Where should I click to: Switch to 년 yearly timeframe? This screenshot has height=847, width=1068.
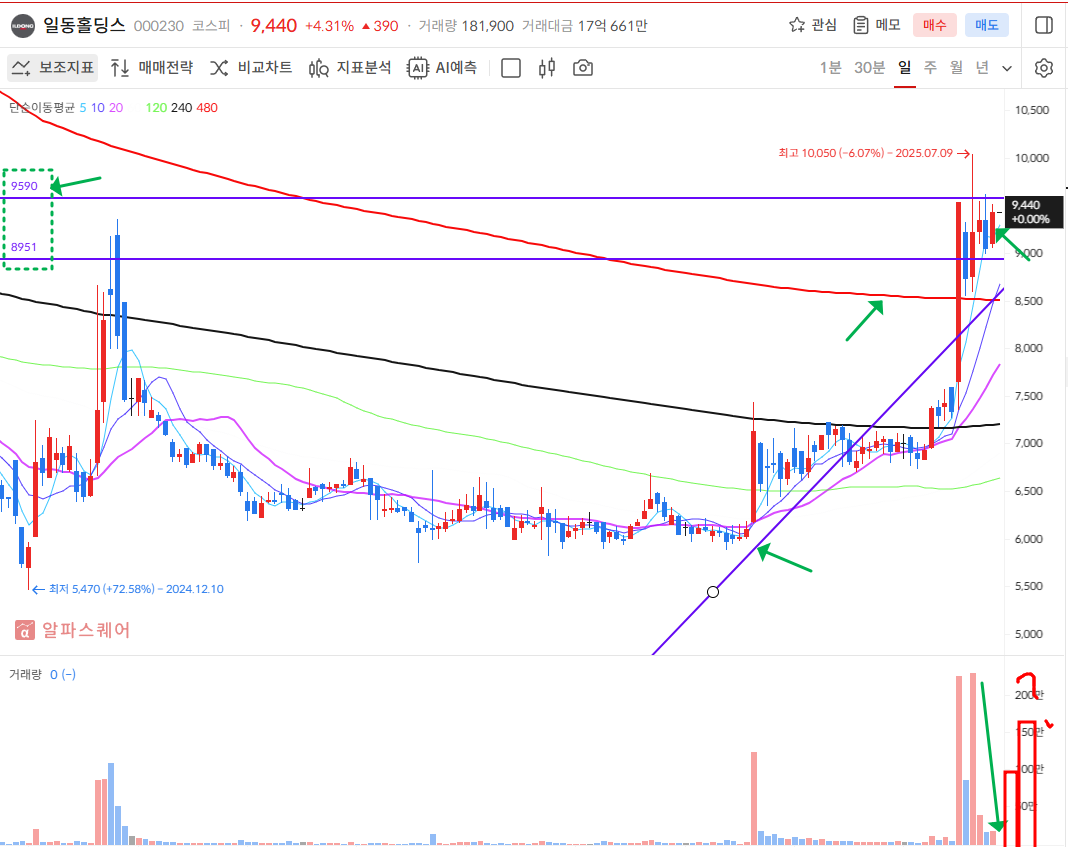[981, 67]
